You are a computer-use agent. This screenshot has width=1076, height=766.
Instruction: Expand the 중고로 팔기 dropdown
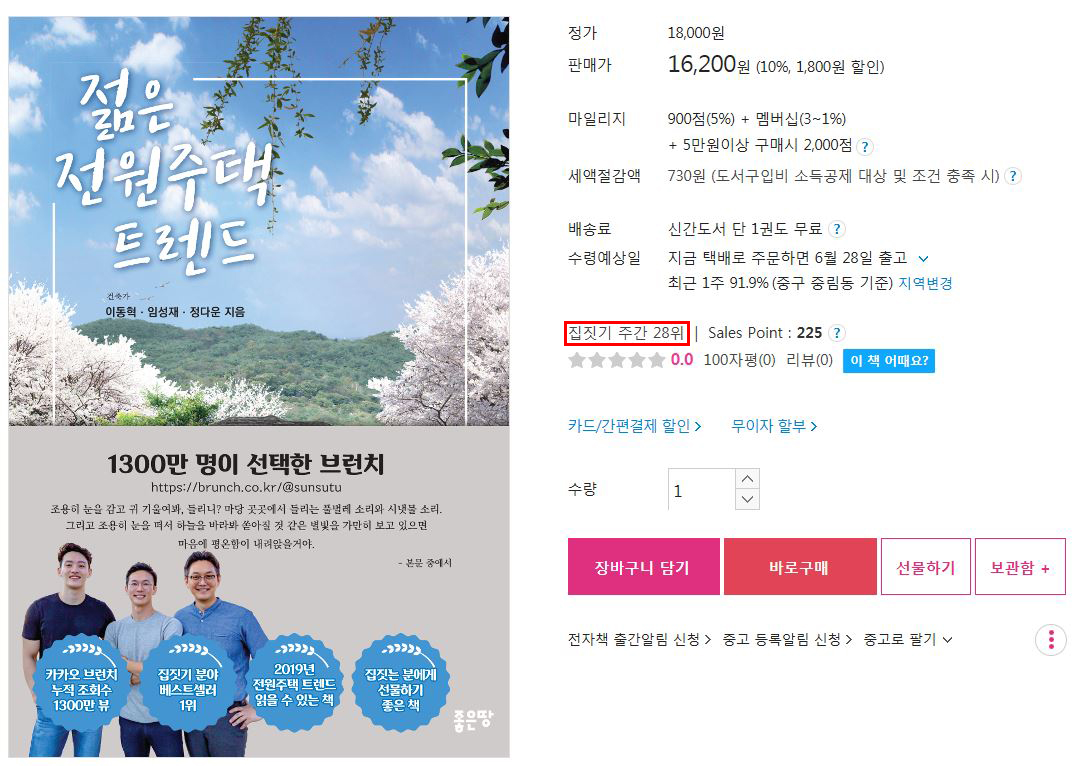pyautogui.click(x=908, y=640)
